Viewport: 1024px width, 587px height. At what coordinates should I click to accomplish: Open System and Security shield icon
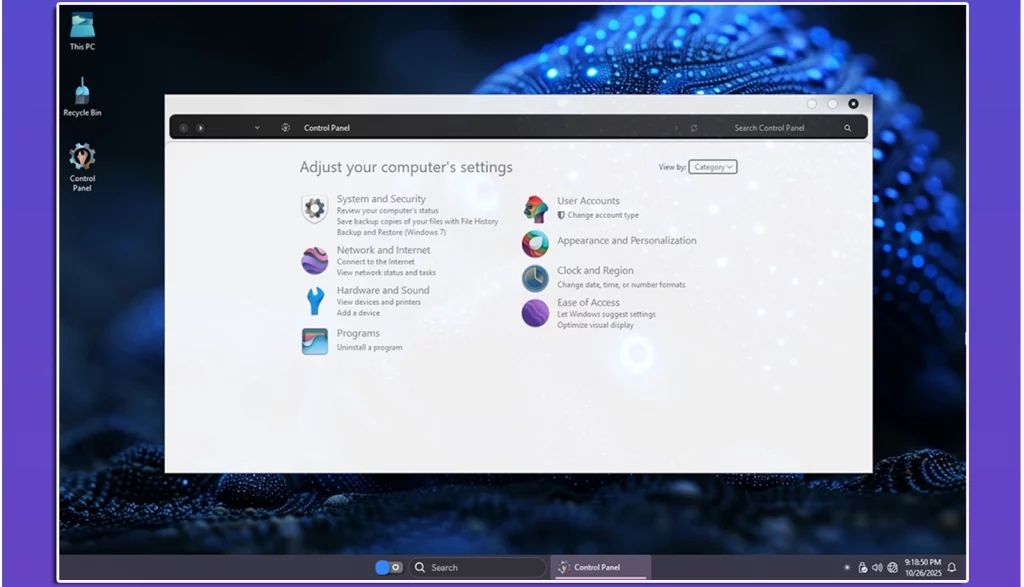pyautogui.click(x=315, y=209)
